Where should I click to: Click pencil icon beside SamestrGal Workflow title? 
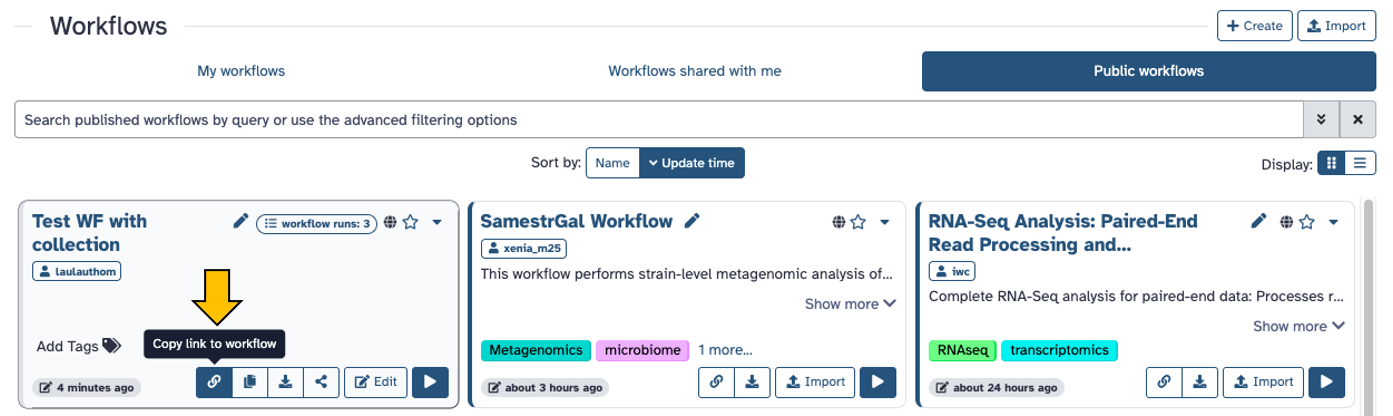[x=691, y=221]
